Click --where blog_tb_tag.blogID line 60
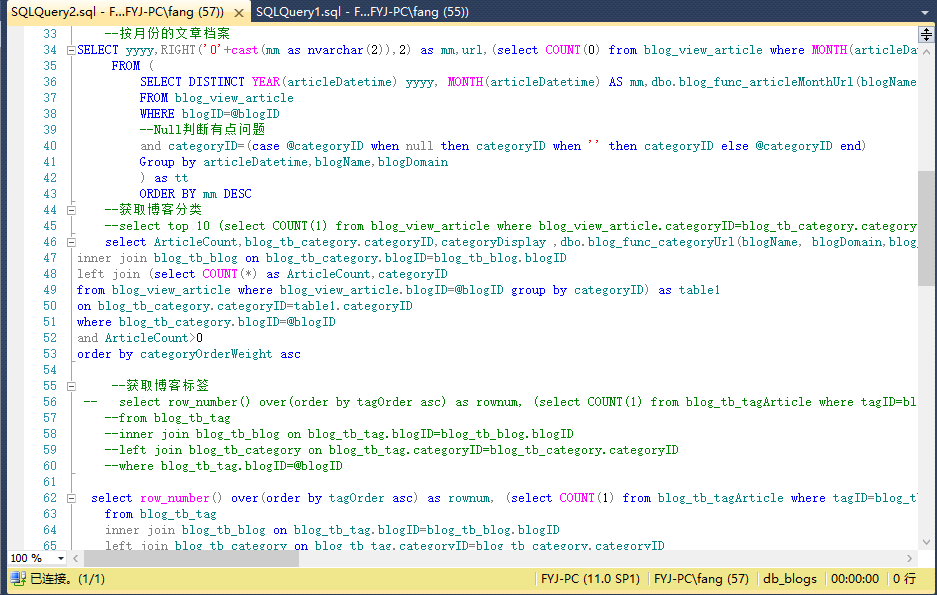 223,466
